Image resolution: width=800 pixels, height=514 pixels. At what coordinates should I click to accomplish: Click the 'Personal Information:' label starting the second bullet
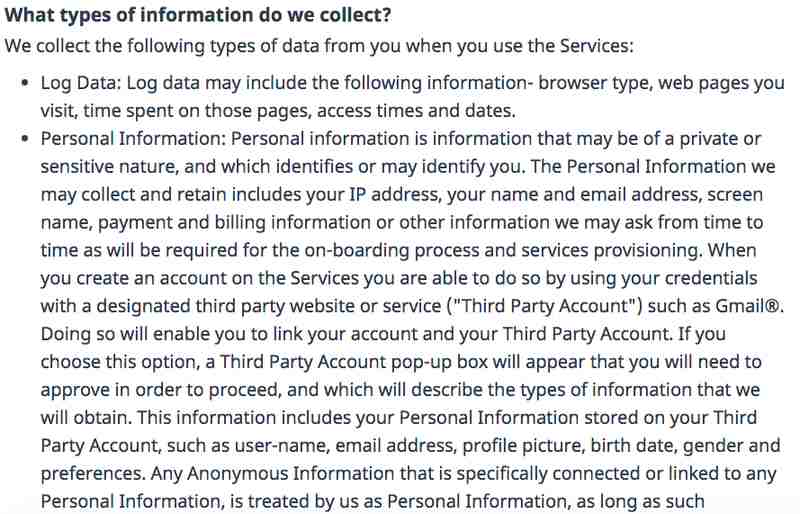[133, 139]
